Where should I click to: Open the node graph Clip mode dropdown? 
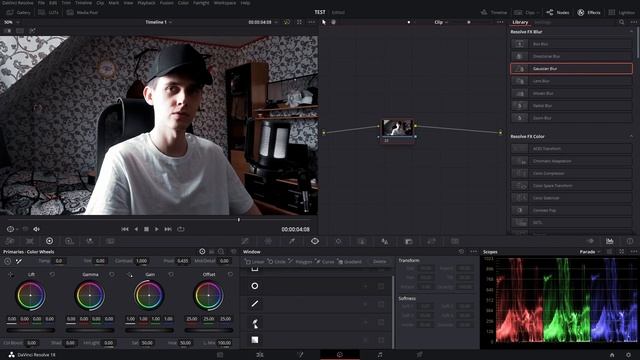[x=440, y=22]
